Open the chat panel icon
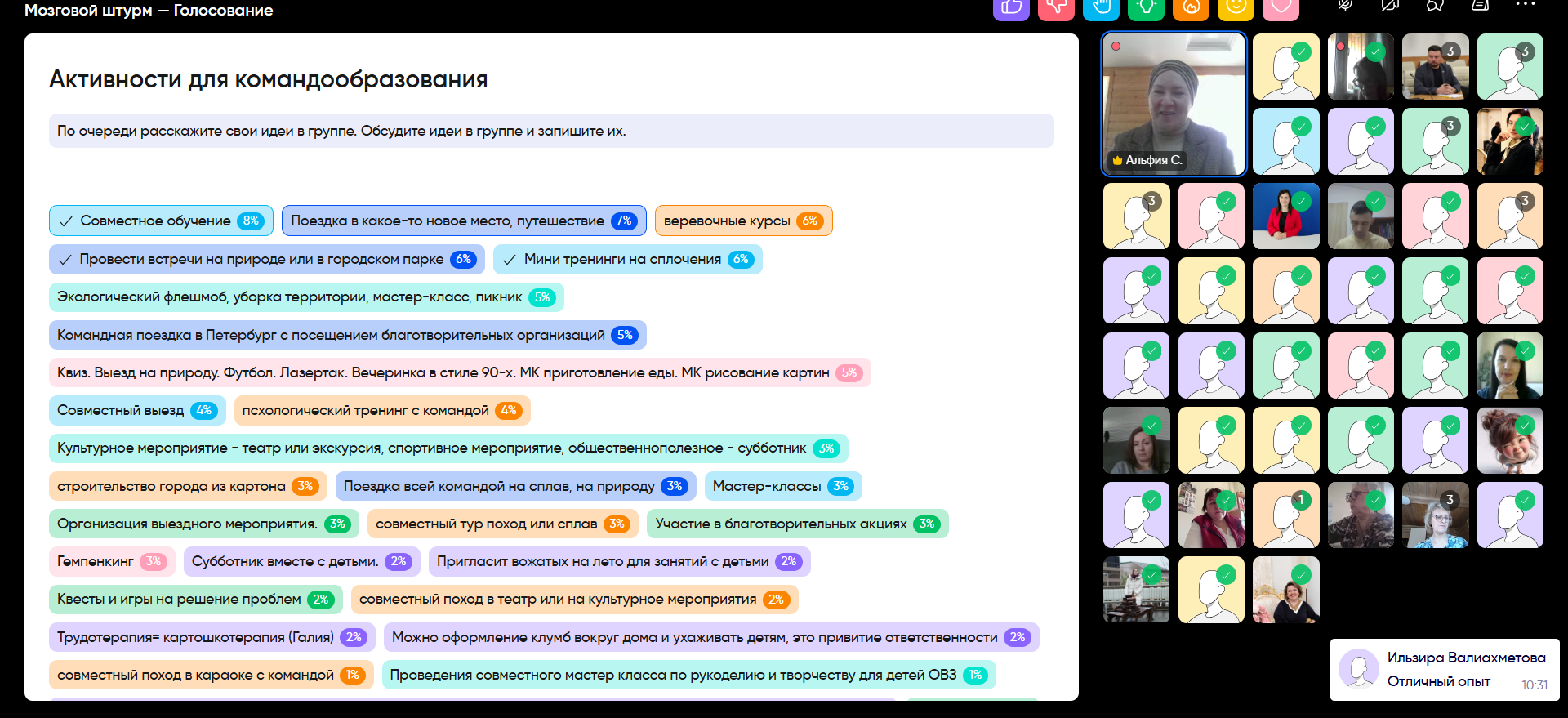 click(x=1435, y=6)
